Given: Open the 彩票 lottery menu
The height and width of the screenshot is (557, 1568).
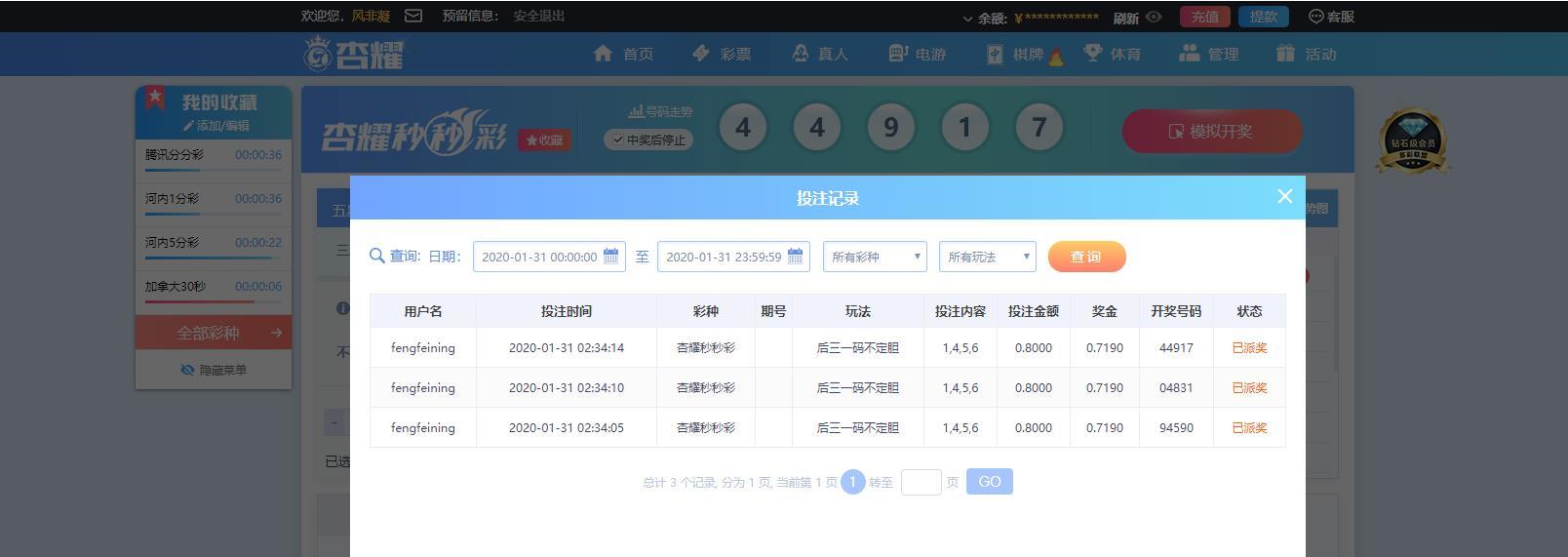Looking at the screenshot, I should [x=722, y=54].
